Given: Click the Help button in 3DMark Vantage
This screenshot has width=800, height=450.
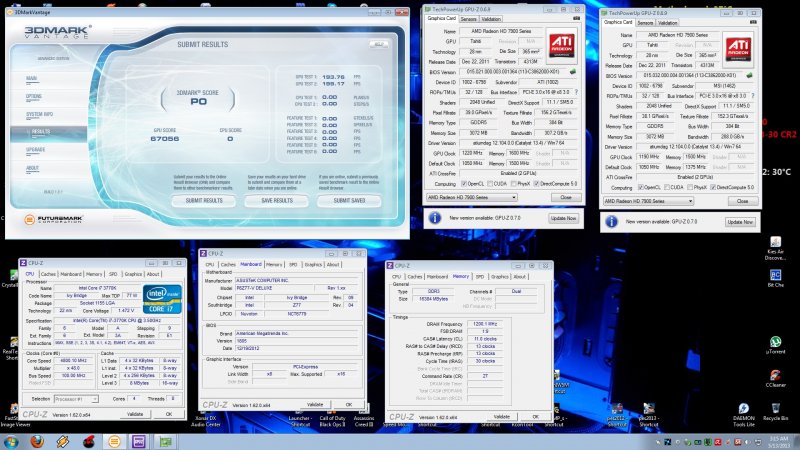Looking at the screenshot, I should (x=379, y=44).
